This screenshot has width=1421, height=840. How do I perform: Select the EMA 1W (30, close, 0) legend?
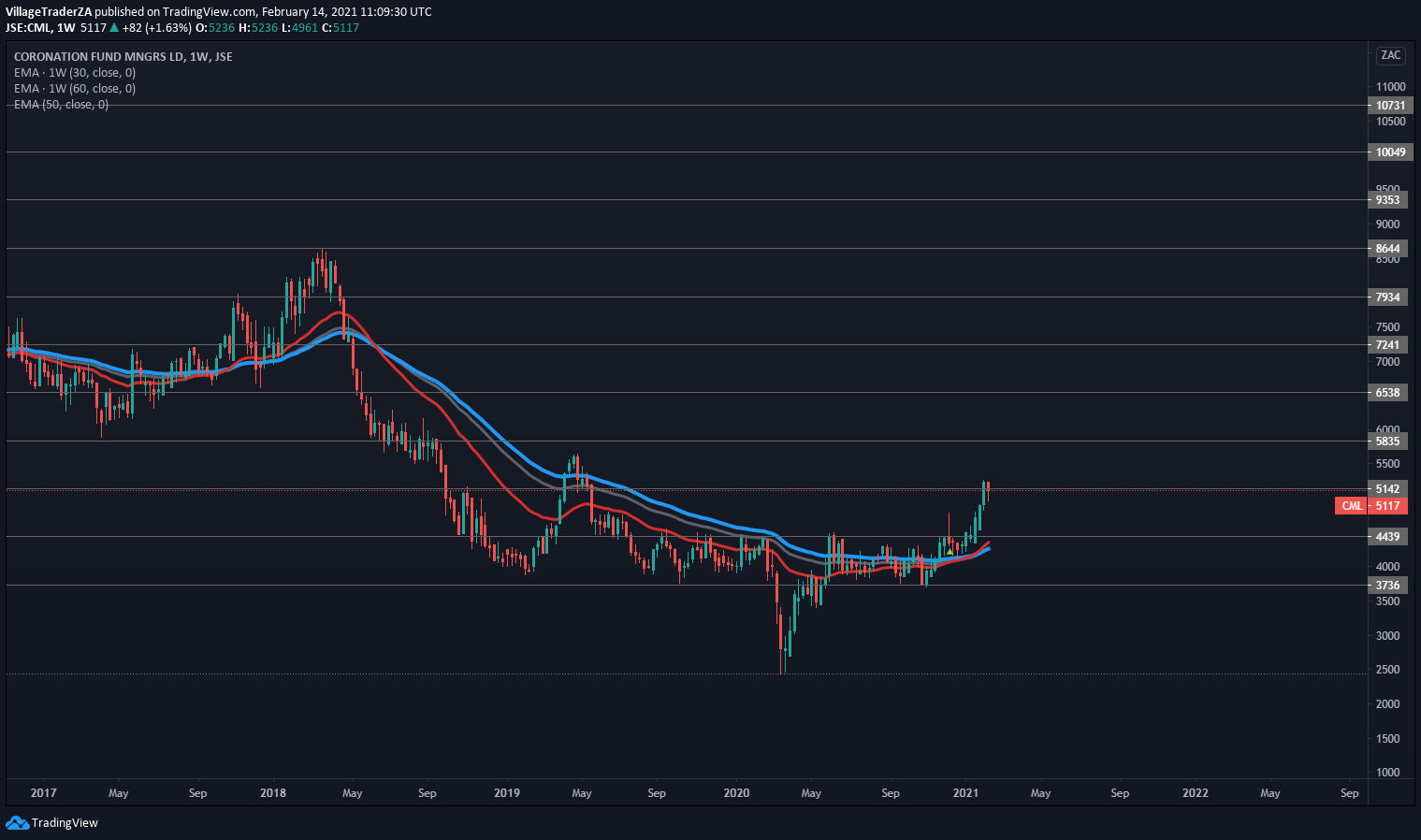click(75, 73)
